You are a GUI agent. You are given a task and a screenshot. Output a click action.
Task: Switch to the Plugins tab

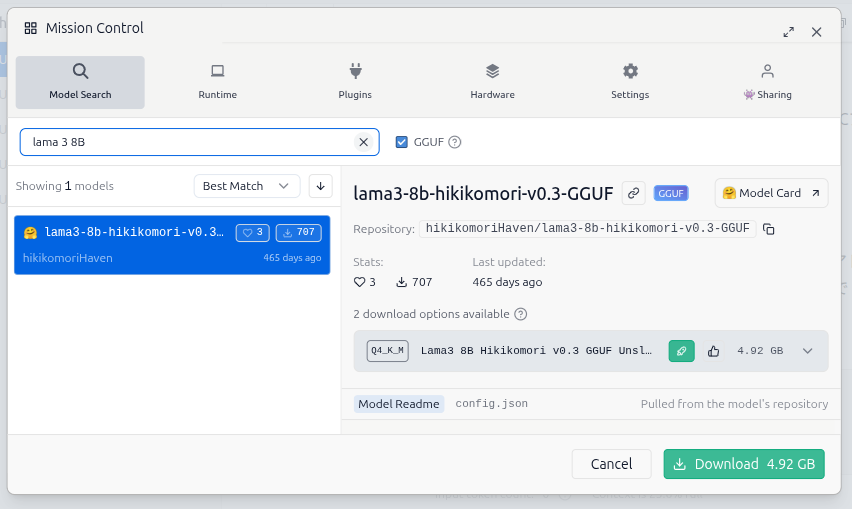pos(355,82)
